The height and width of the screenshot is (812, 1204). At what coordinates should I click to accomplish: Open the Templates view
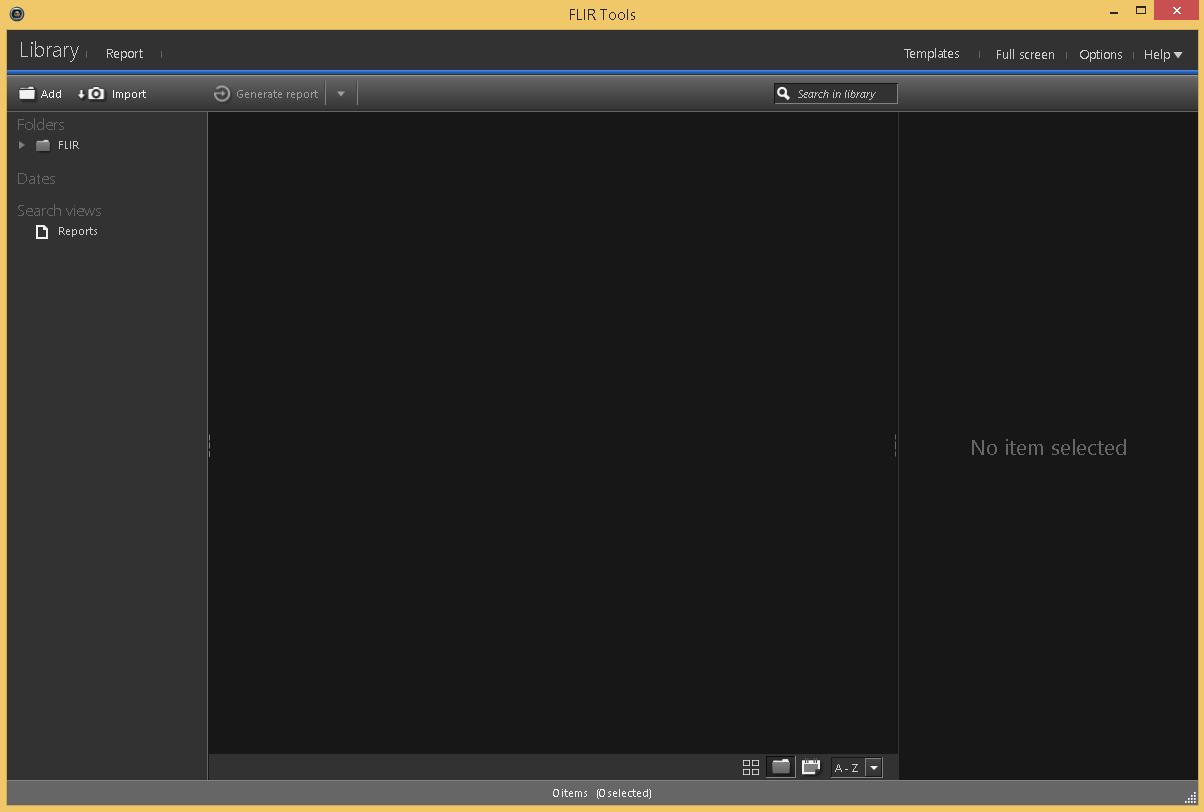click(931, 54)
